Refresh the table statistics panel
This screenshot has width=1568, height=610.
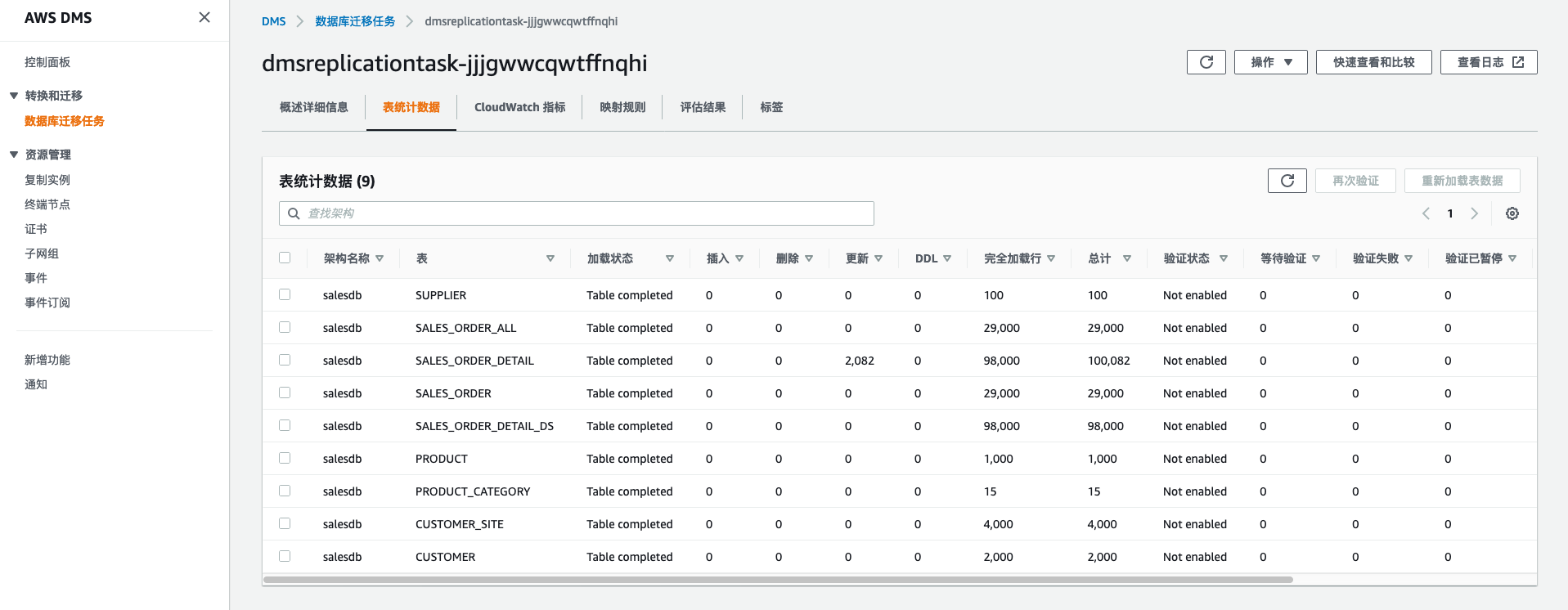click(1287, 181)
